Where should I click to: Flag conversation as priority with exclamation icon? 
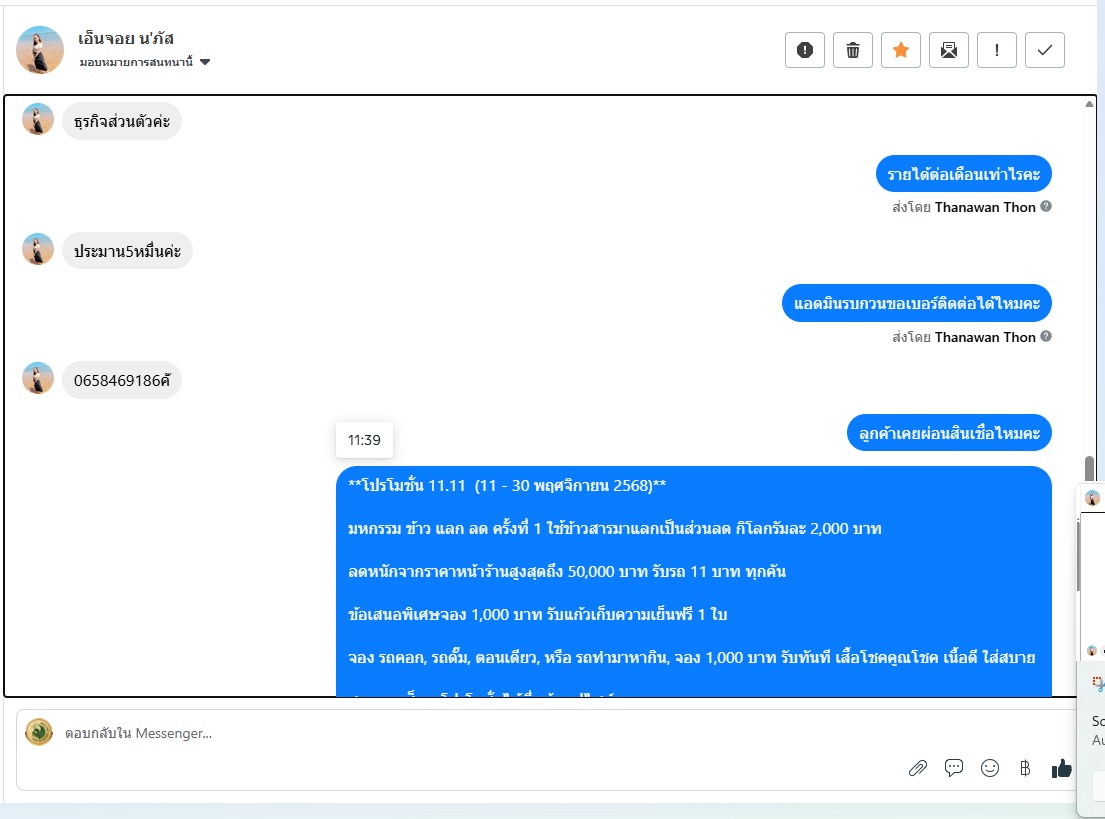pos(996,50)
